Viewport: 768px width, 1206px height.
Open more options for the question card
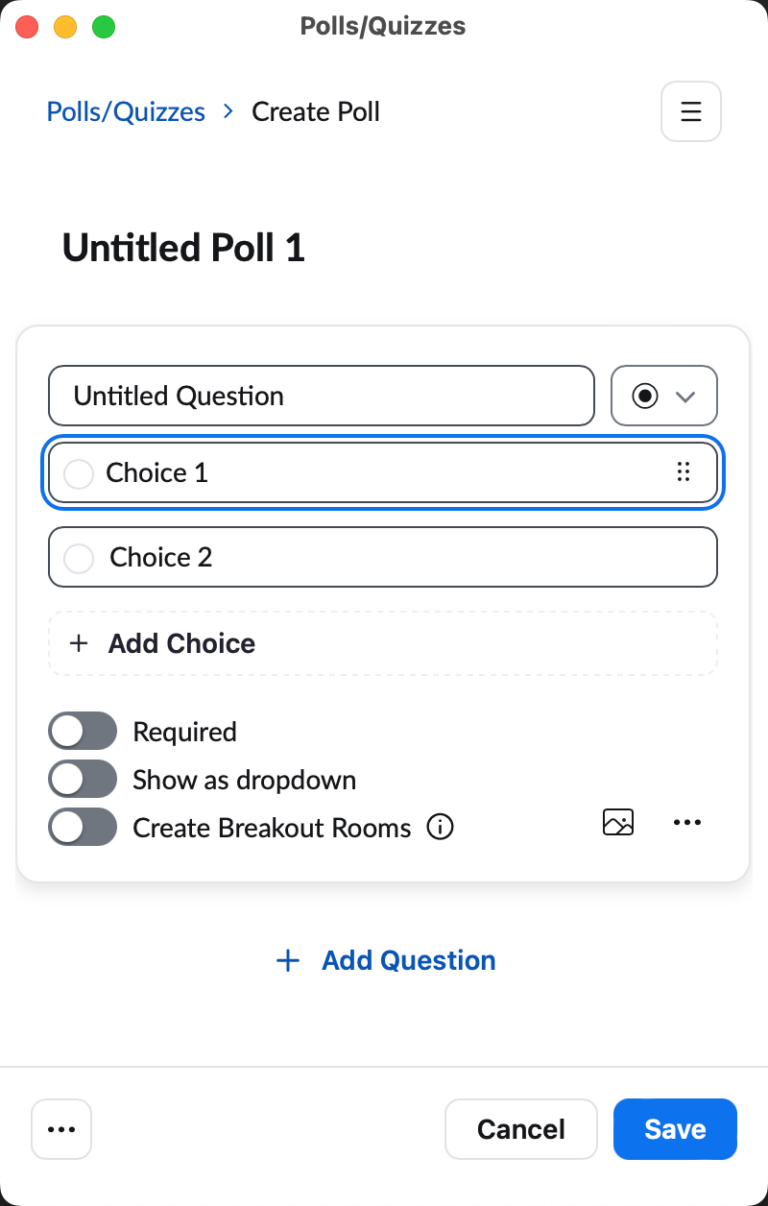[687, 822]
